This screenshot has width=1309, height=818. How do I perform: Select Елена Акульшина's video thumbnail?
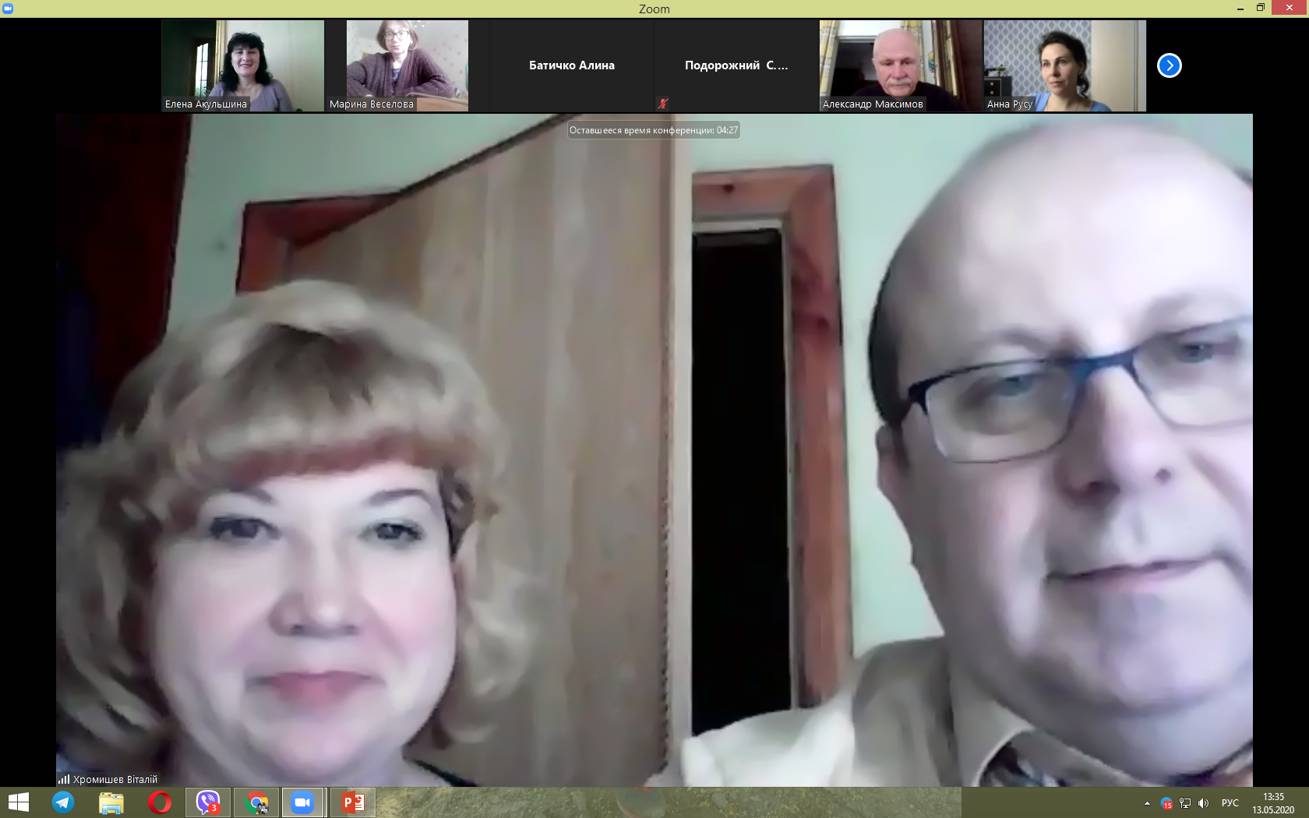(243, 65)
